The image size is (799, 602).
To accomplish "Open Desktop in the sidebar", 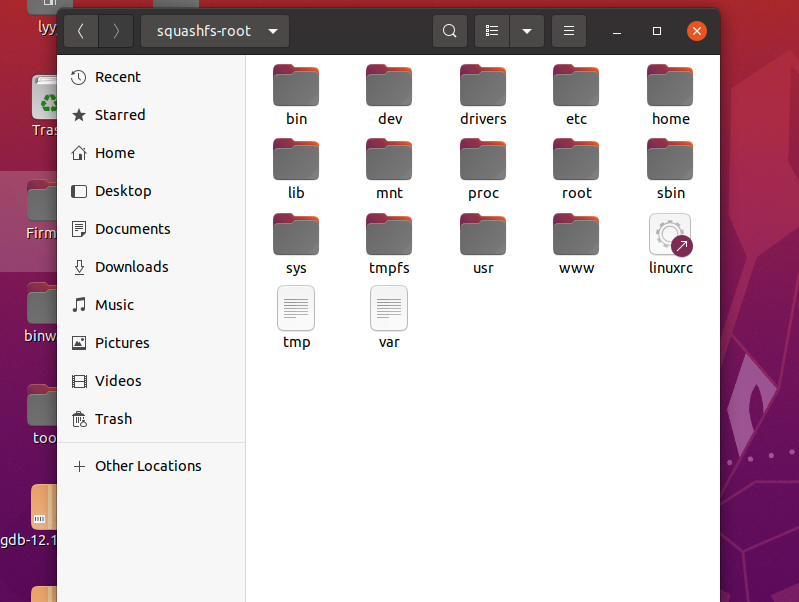I will 151,191.
